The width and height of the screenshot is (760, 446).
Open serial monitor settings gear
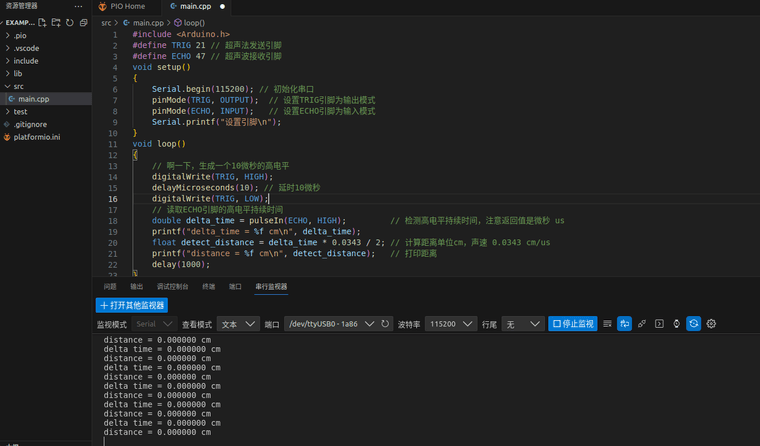(711, 323)
